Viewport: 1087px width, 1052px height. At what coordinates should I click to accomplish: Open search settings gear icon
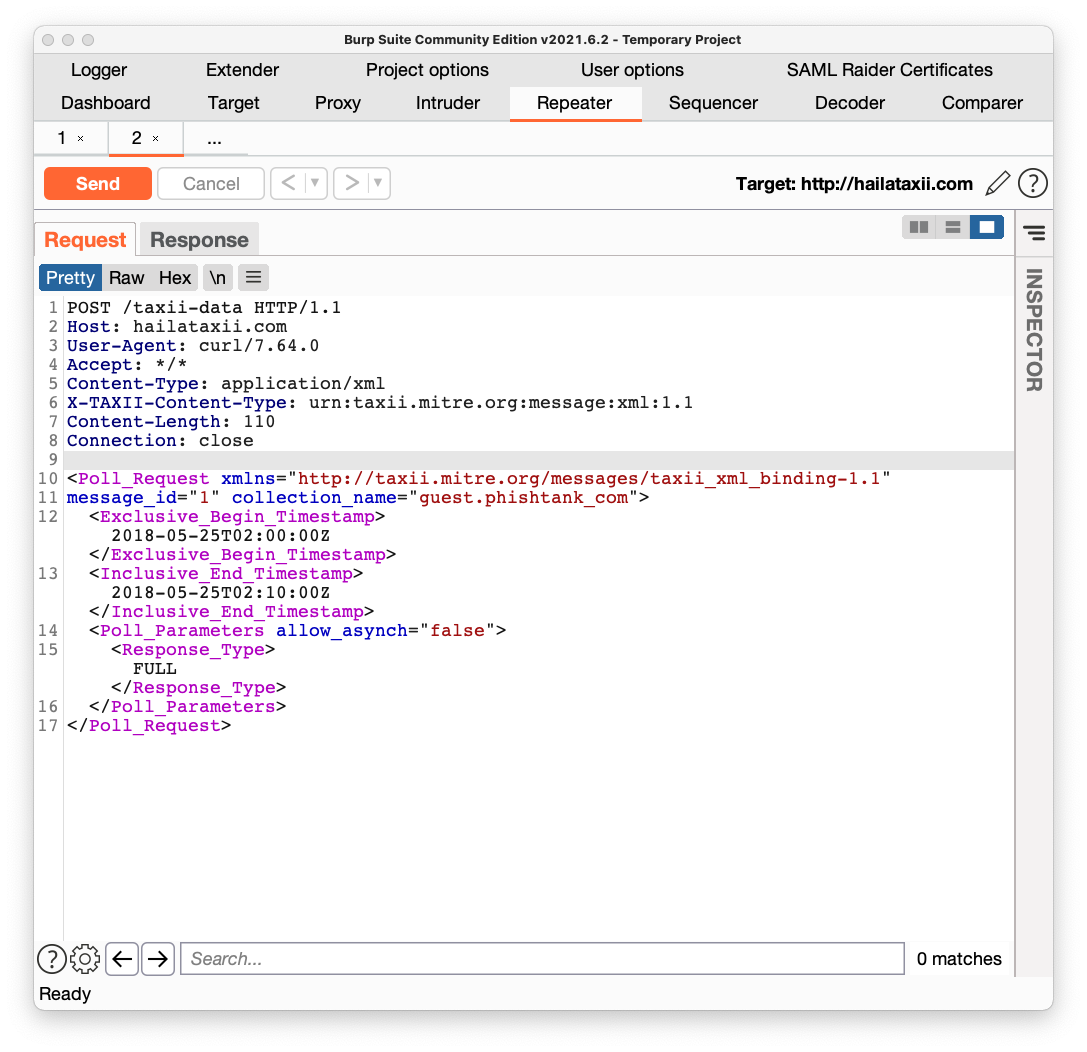click(85, 959)
